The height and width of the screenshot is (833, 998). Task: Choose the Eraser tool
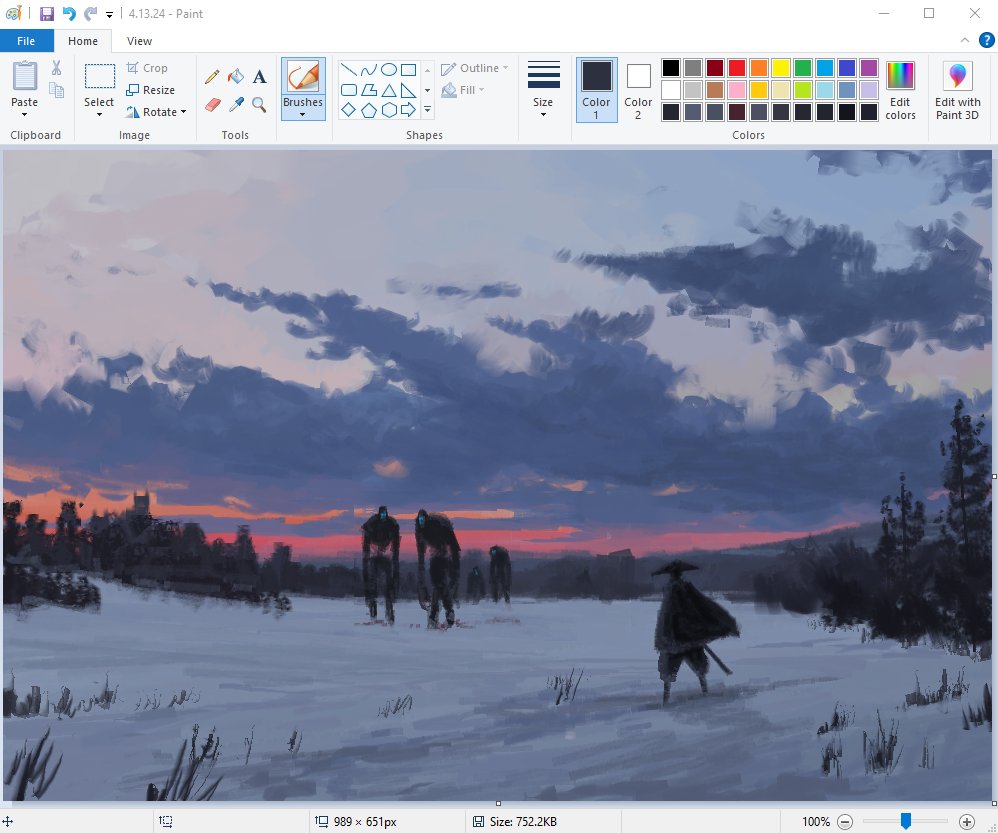click(212, 104)
